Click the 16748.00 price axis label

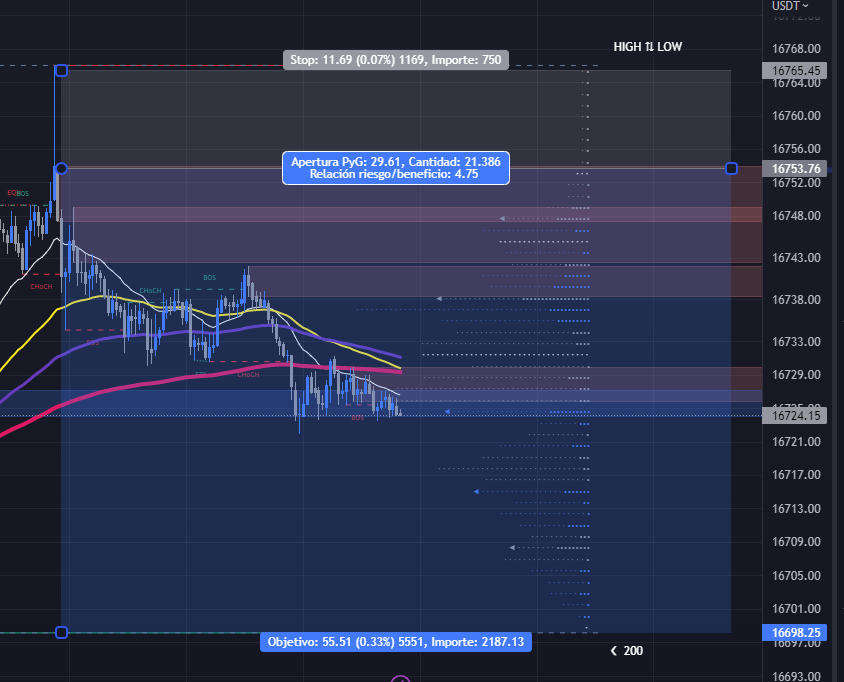(x=796, y=216)
